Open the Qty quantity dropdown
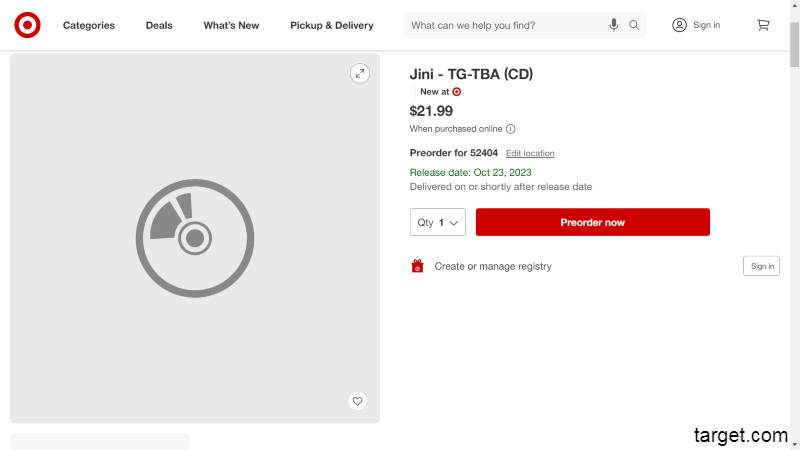Image resolution: width=800 pixels, height=450 pixels. click(x=438, y=222)
